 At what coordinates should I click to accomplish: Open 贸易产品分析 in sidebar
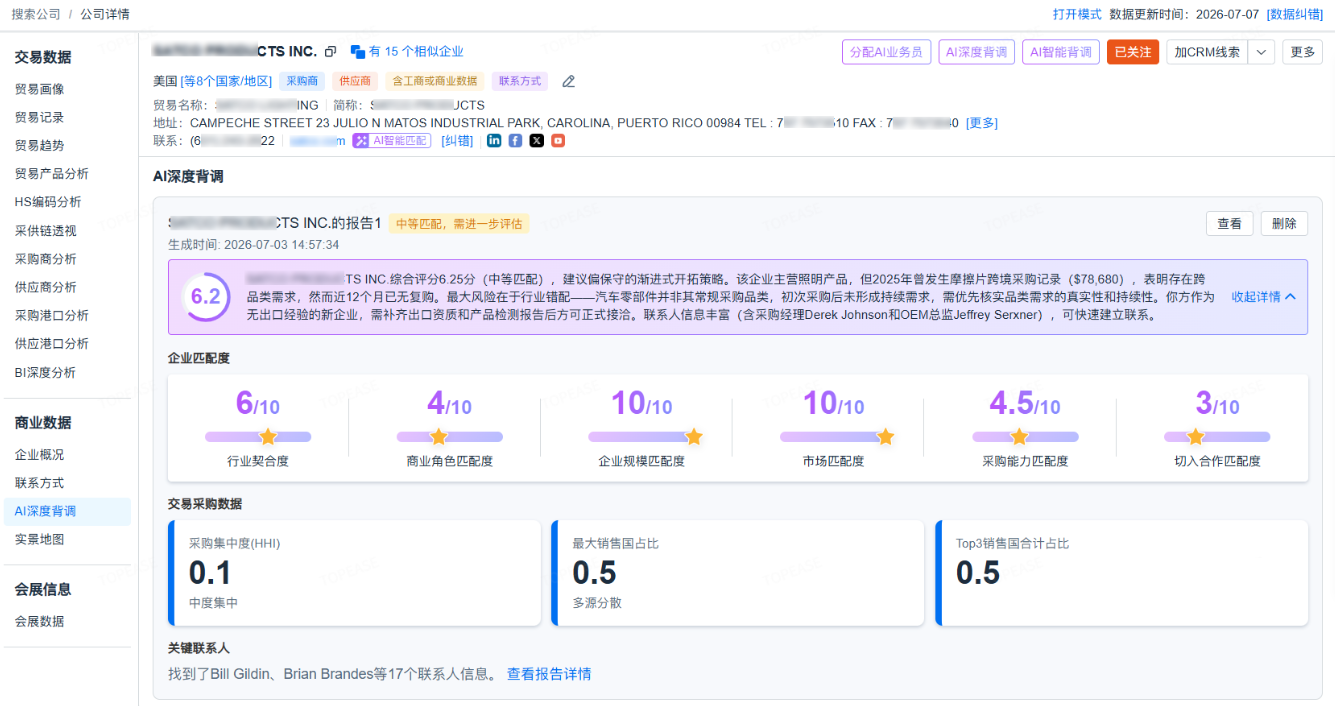click(x=51, y=174)
